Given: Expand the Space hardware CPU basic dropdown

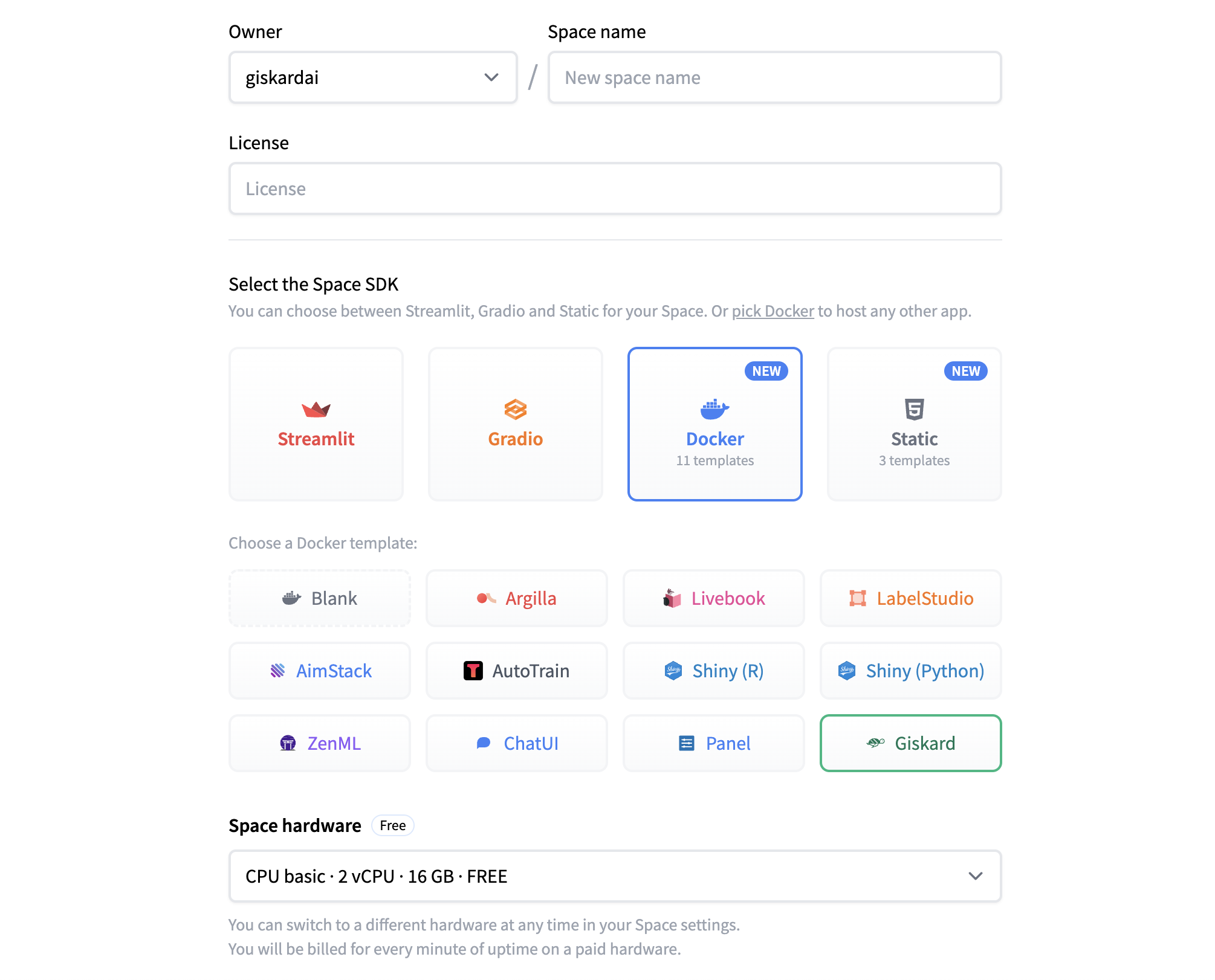Looking at the screenshot, I should (x=615, y=876).
